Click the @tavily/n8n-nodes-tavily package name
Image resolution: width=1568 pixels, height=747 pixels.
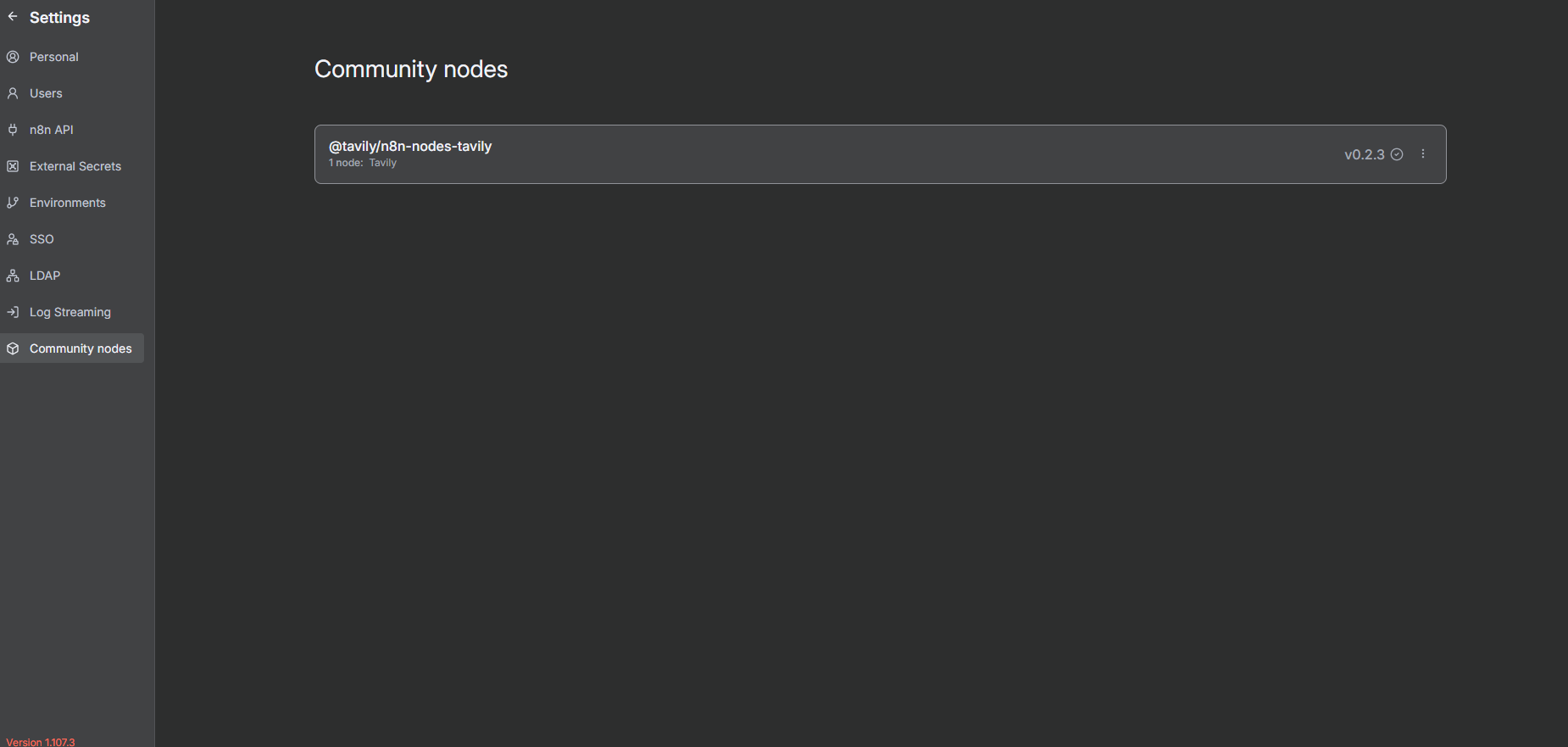[410, 146]
